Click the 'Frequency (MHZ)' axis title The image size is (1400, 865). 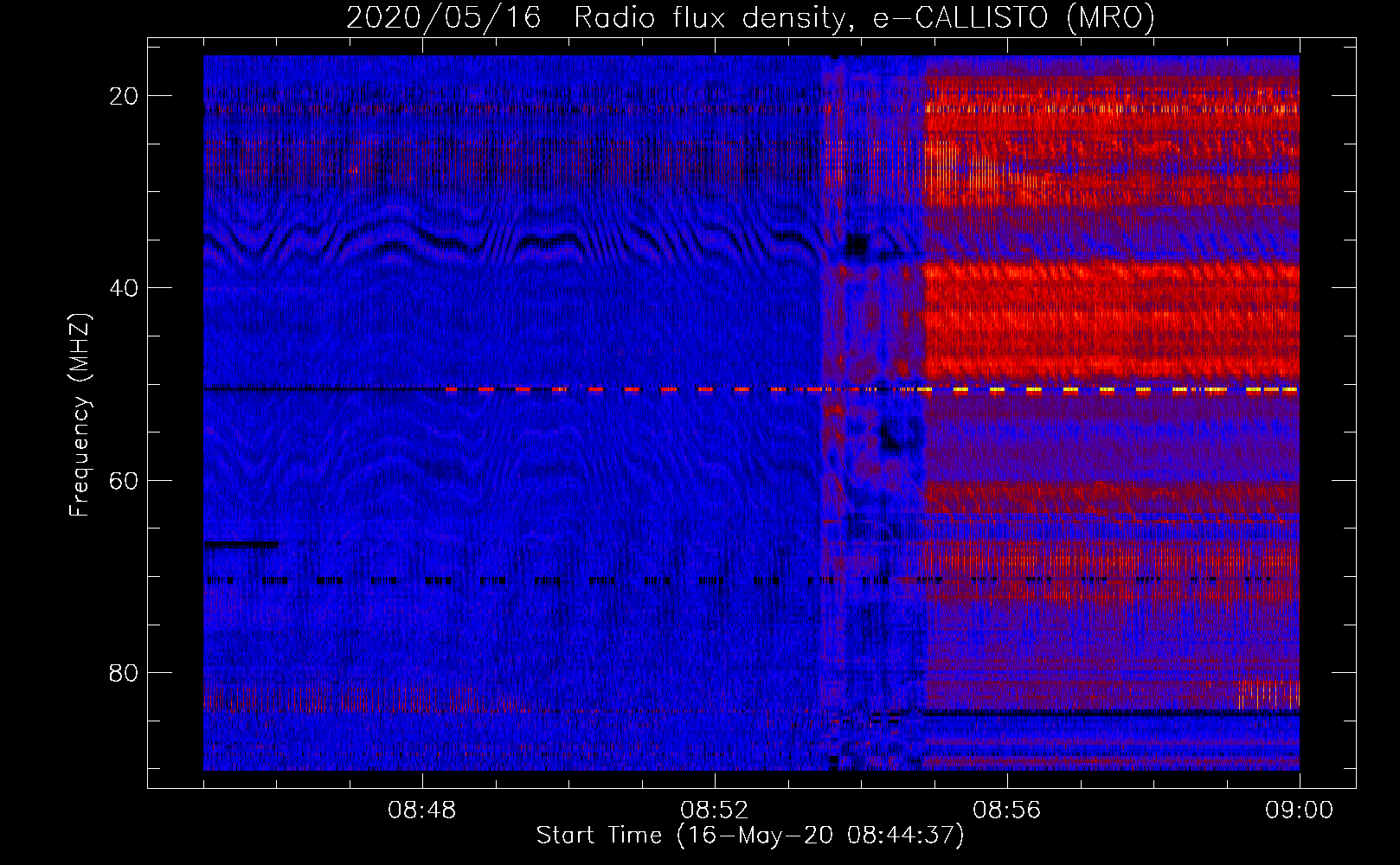tap(80, 414)
